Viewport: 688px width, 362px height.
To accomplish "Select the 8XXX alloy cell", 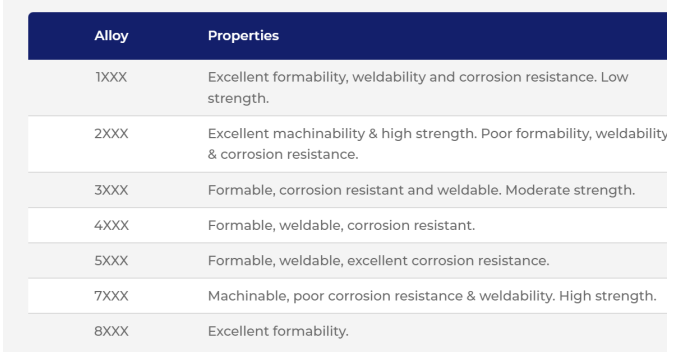I will tap(111, 331).
